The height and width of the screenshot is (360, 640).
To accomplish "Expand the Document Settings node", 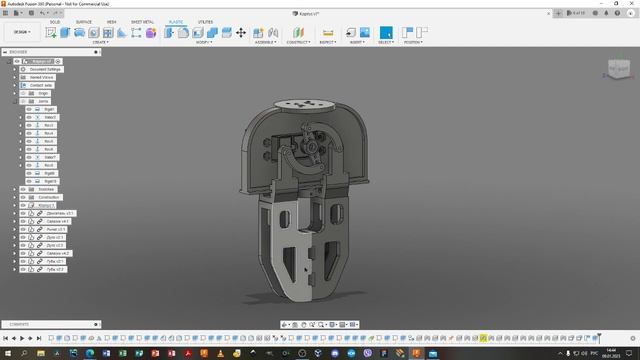I will [15, 69].
